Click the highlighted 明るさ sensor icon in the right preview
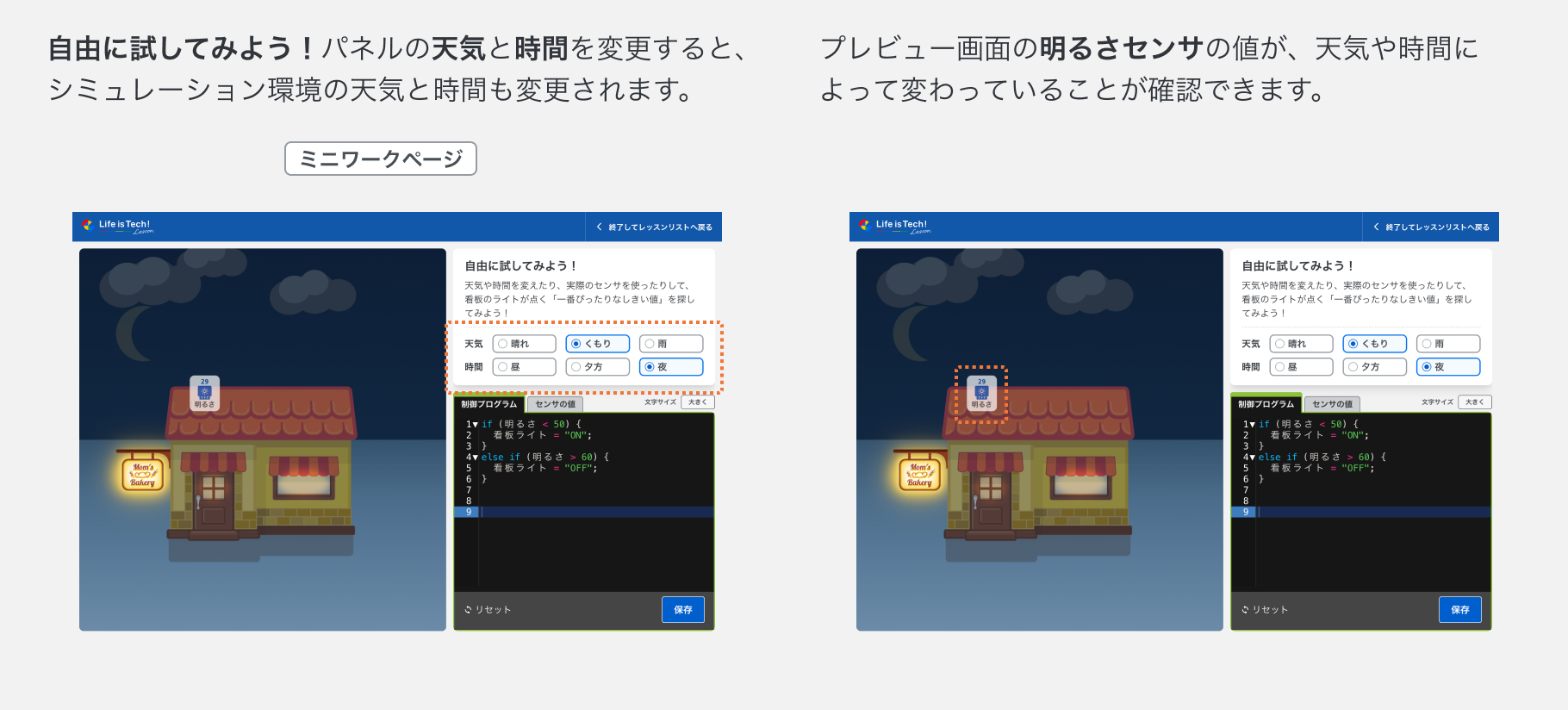 pos(981,393)
